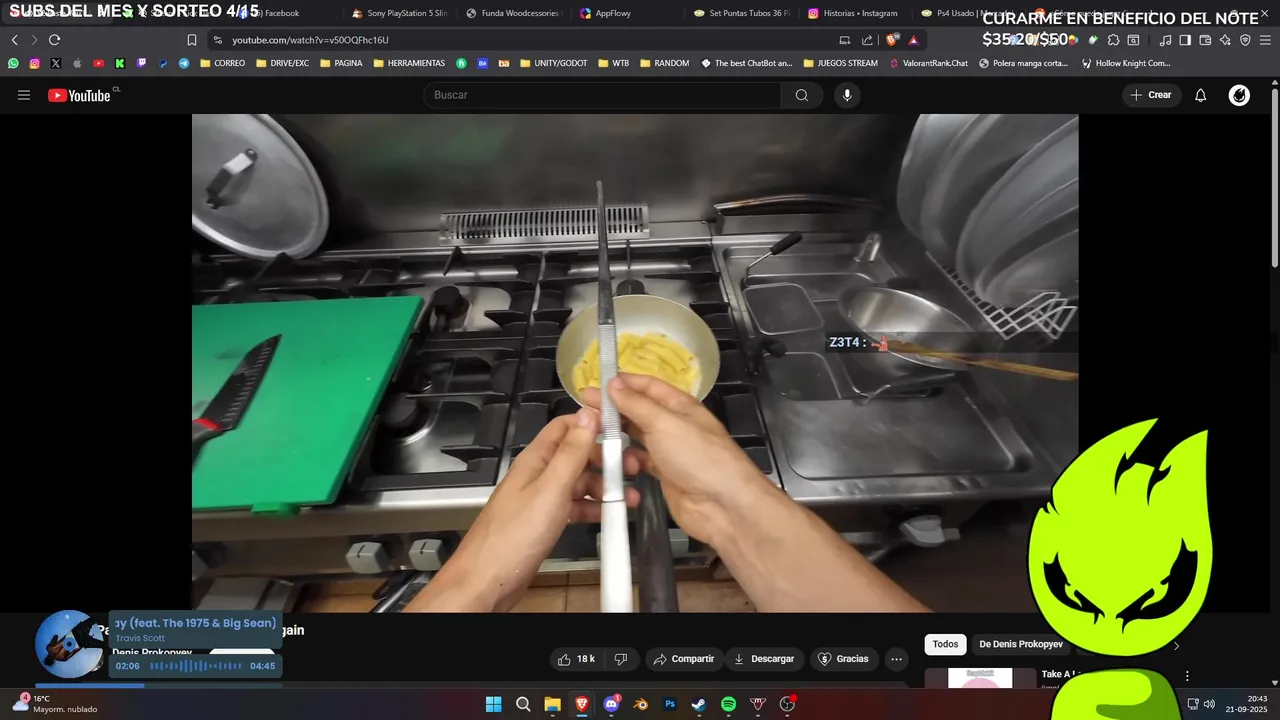1280x720 pixels.
Task: Open Polera manga corta bookmark
Action: tap(1024, 63)
